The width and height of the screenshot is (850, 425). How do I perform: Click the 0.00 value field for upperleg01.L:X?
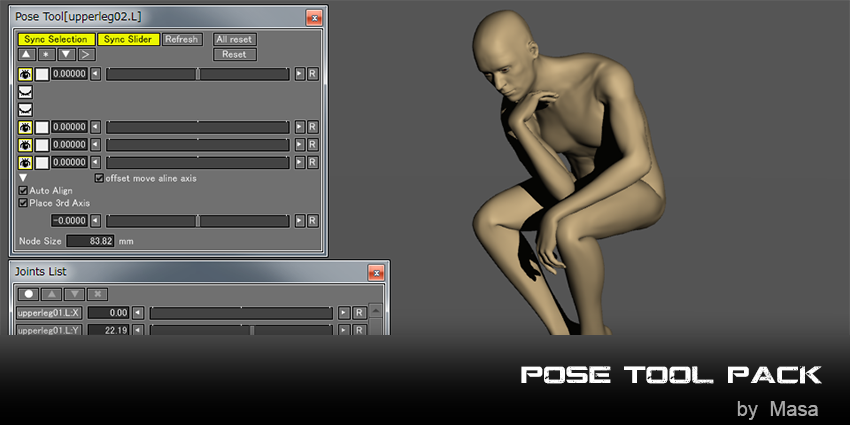pos(108,313)
